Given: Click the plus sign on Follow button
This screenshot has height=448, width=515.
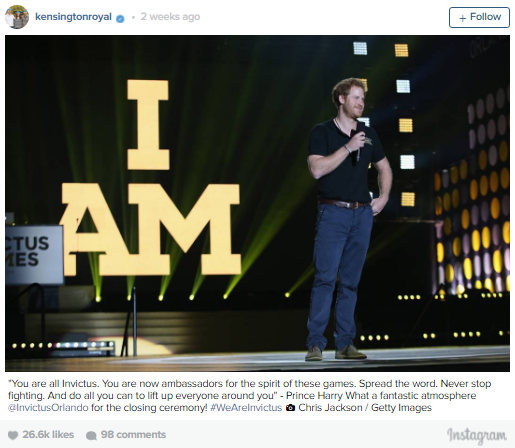Looking at the screenshot, I should point(462,18).
